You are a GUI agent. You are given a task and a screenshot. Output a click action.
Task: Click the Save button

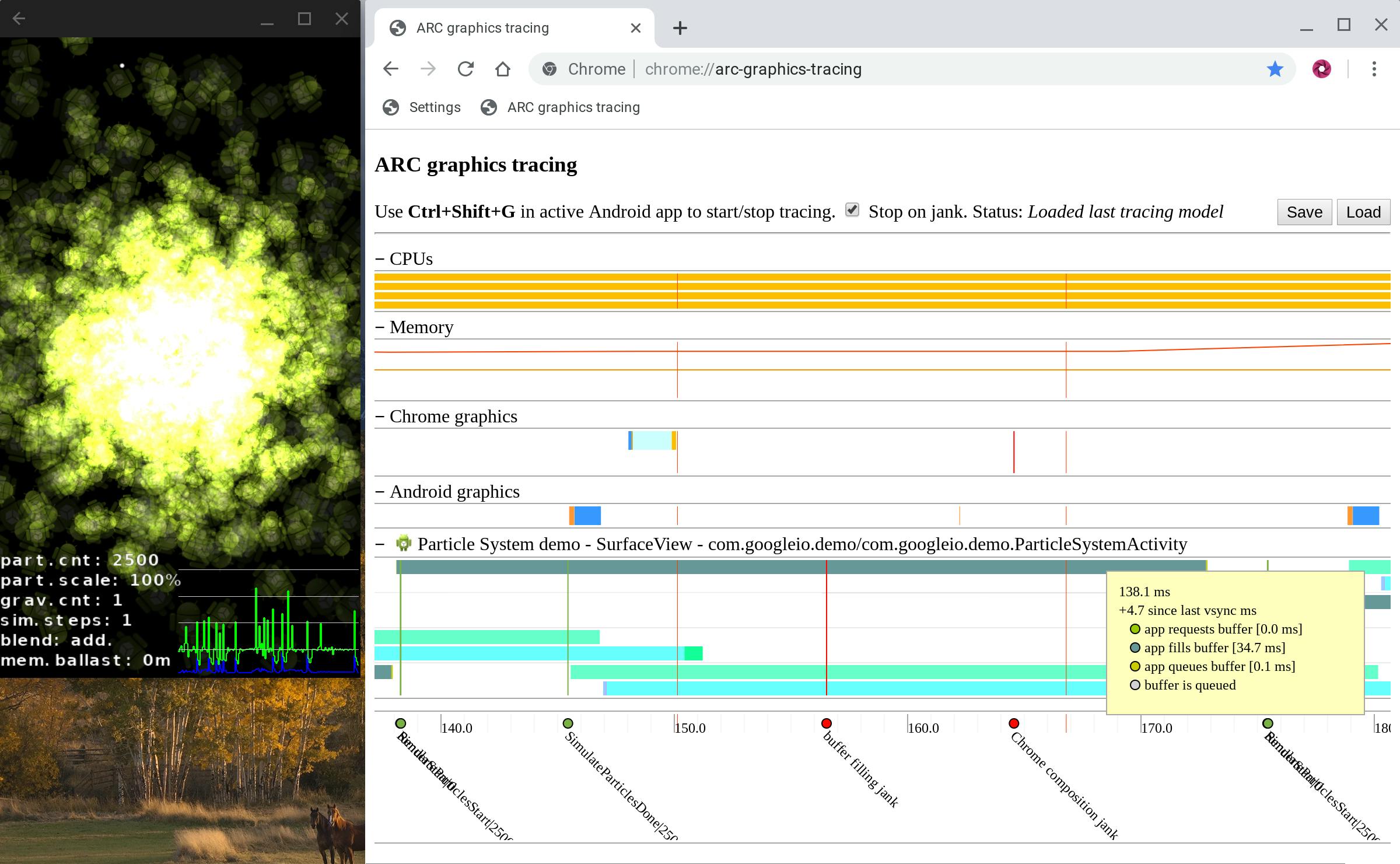(x=1304, y=212)
